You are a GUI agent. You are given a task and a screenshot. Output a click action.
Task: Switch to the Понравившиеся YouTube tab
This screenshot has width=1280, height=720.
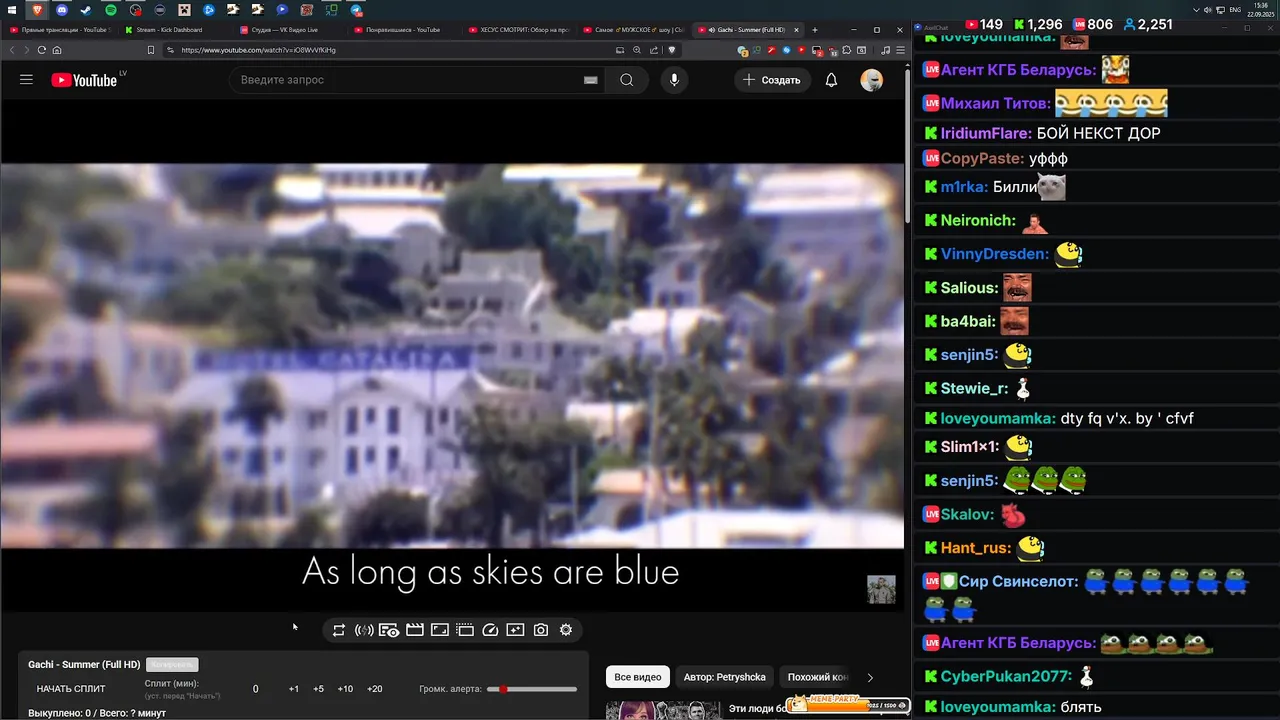404,30
